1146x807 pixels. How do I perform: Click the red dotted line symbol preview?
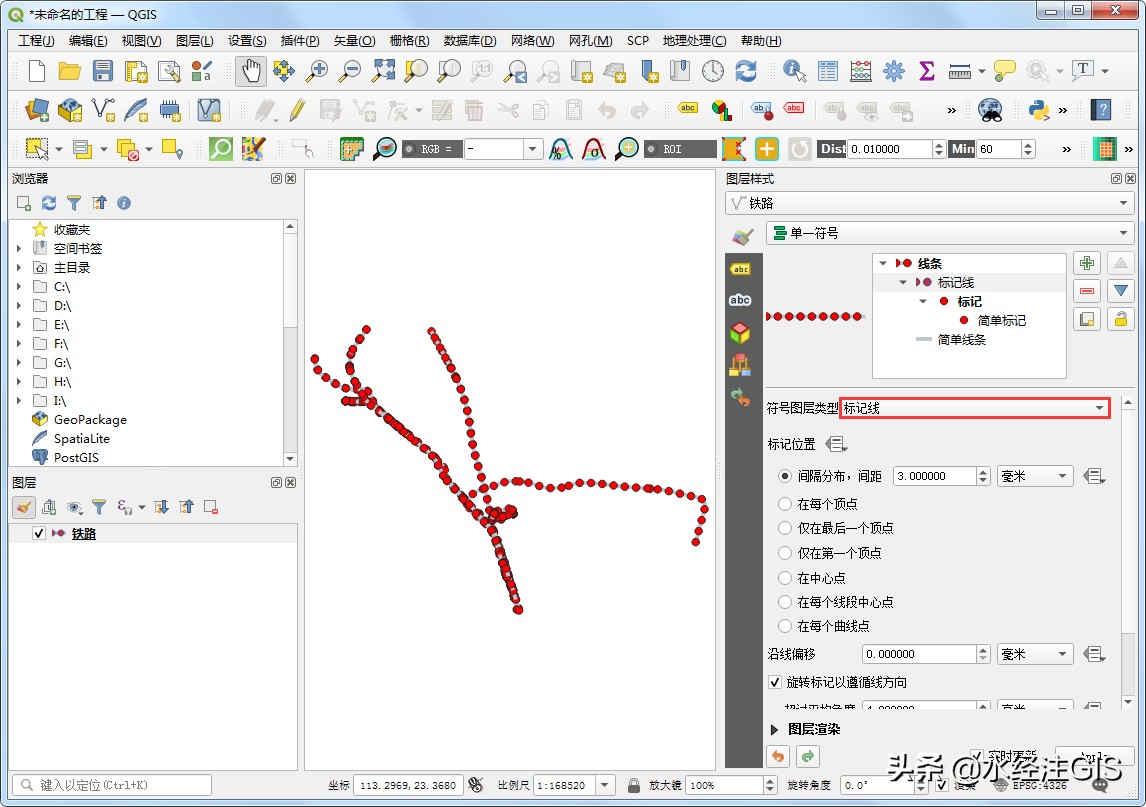point(816,317)
